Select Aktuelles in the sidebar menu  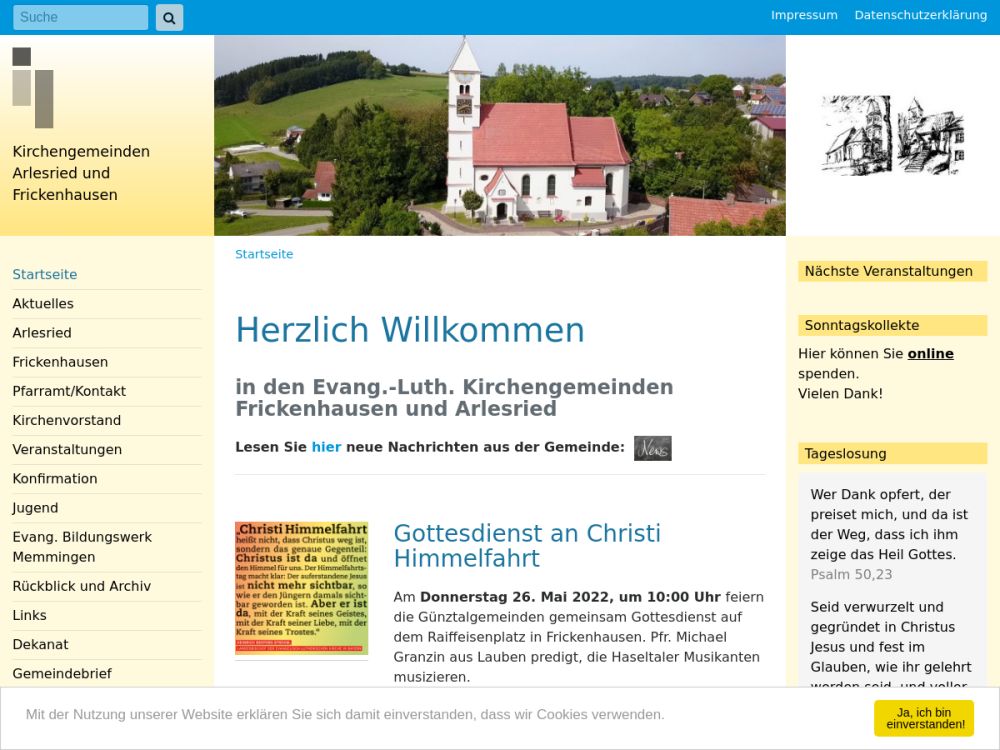43,304
